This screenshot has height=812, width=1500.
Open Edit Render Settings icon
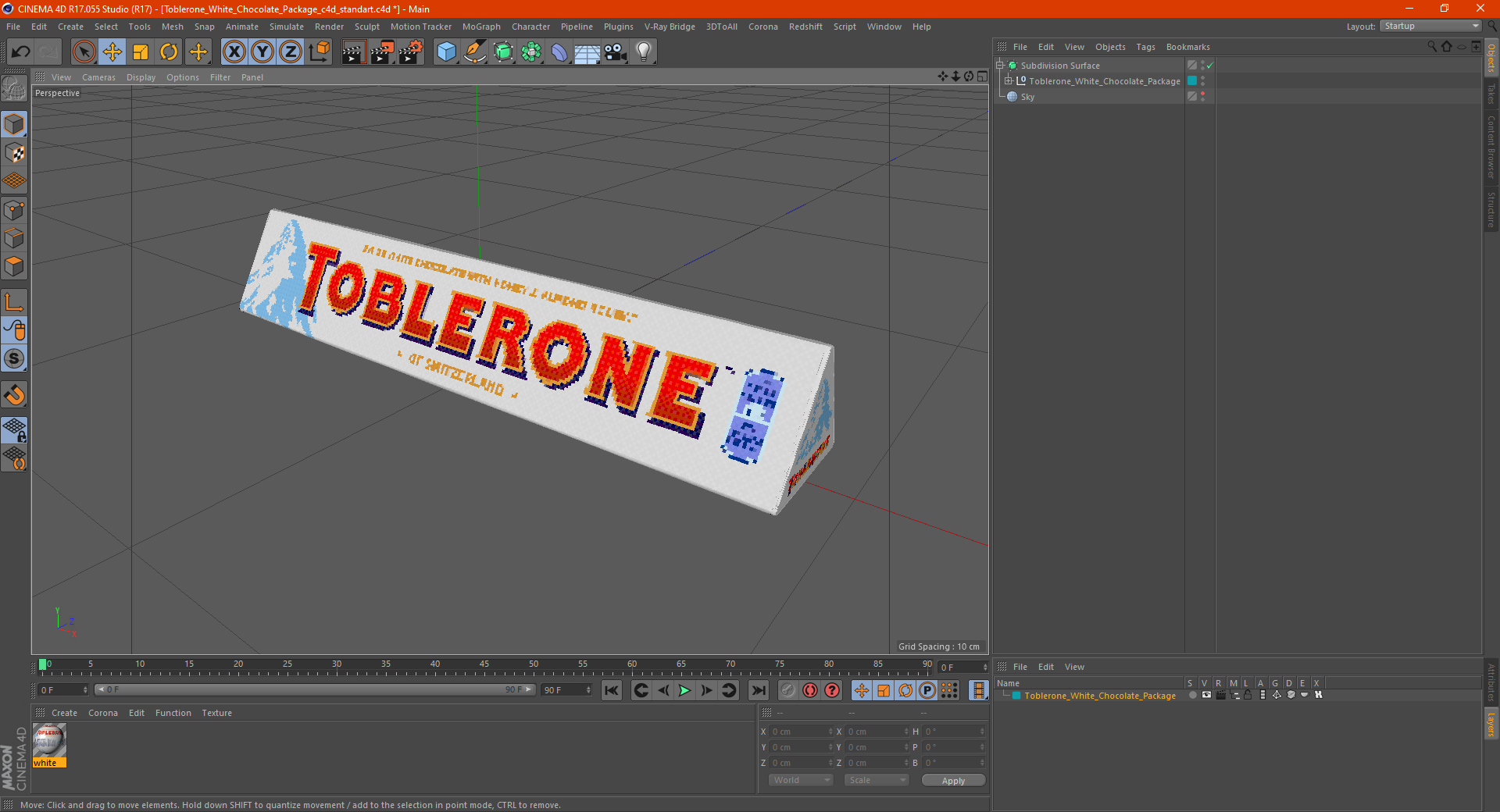pos(411,52)
